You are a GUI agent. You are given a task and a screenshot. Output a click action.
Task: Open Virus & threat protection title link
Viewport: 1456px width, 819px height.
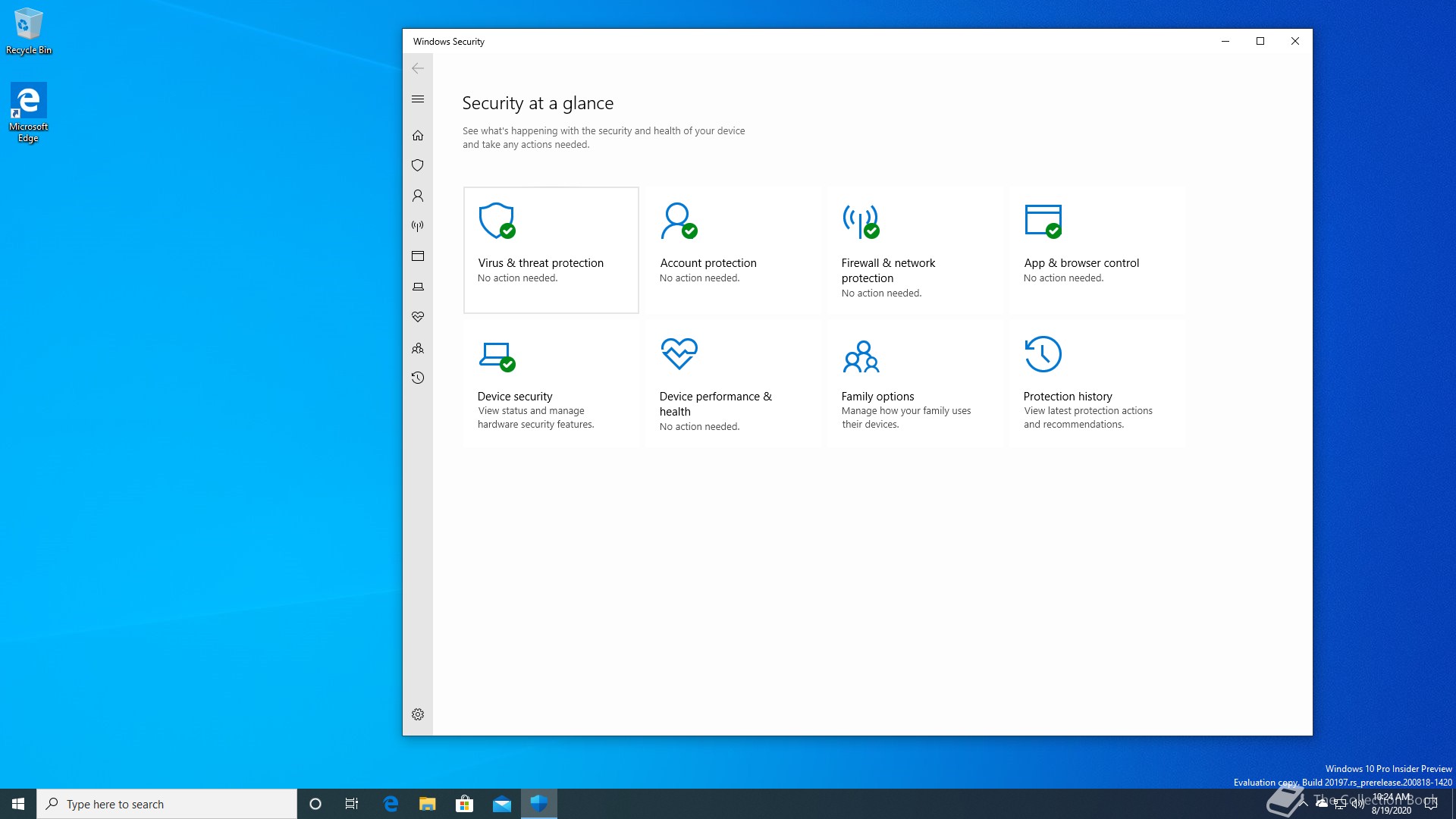(541, 263)
